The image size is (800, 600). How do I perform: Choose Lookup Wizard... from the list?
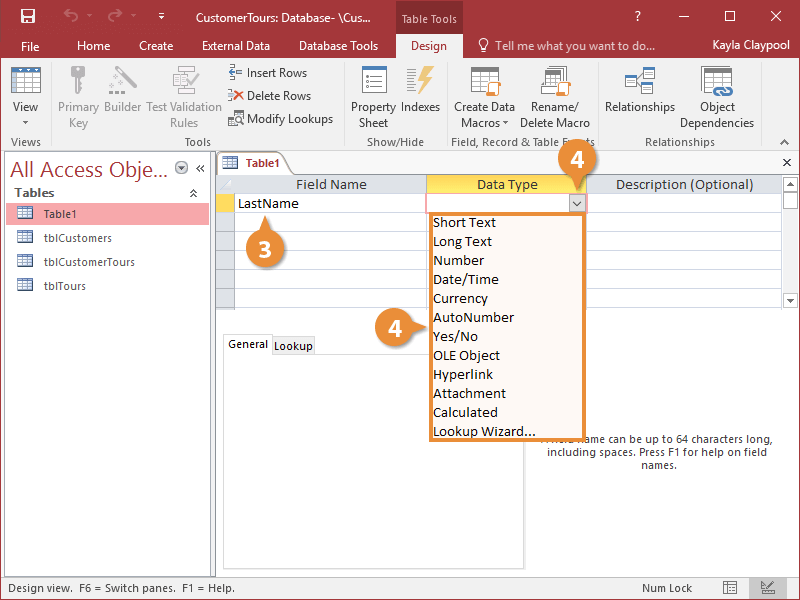click(x=507, y=431)
